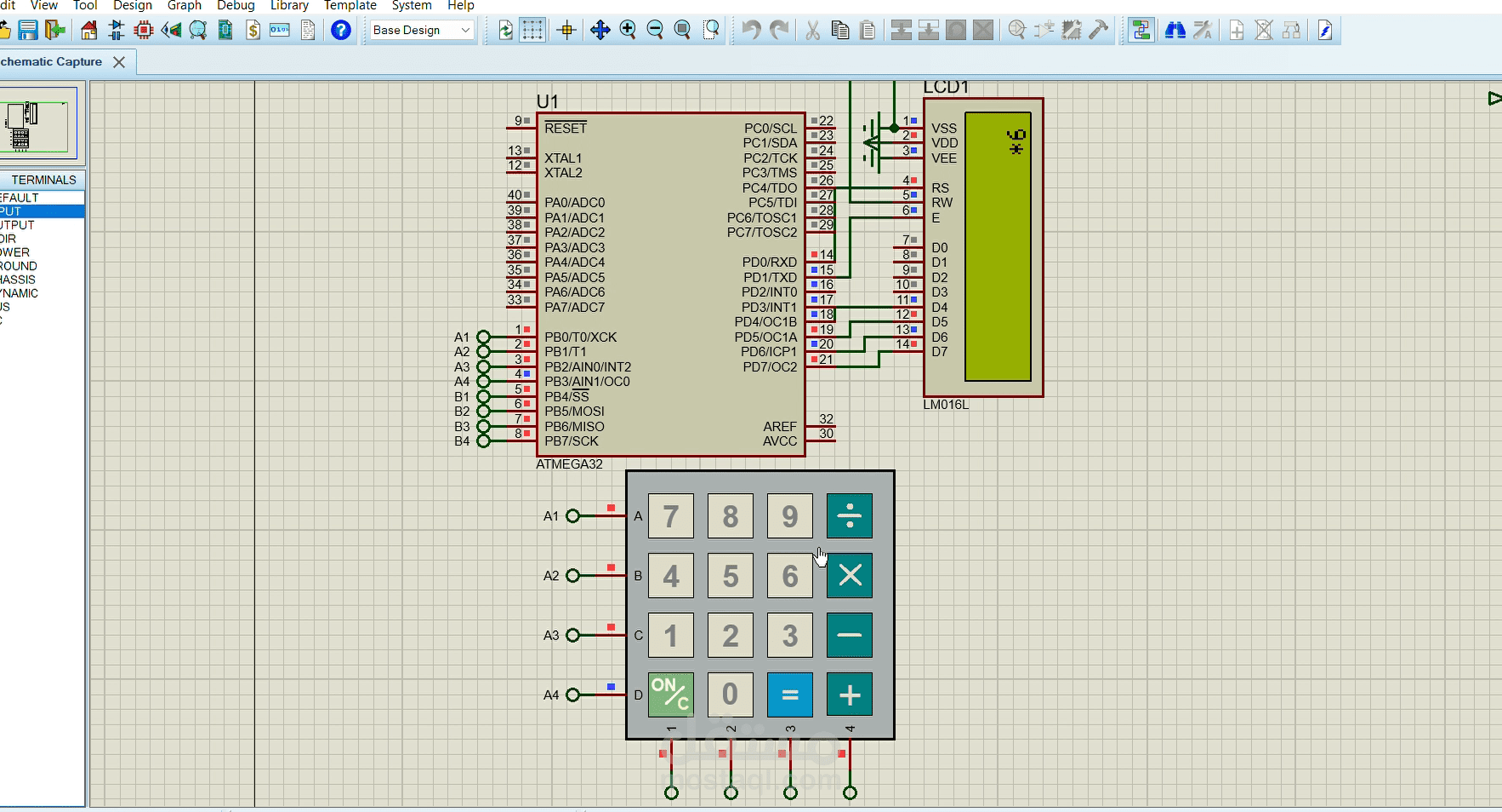Viewport: 1502px width, 812px height.
Task: Open the Graph menu
Action: coord(185,6)
